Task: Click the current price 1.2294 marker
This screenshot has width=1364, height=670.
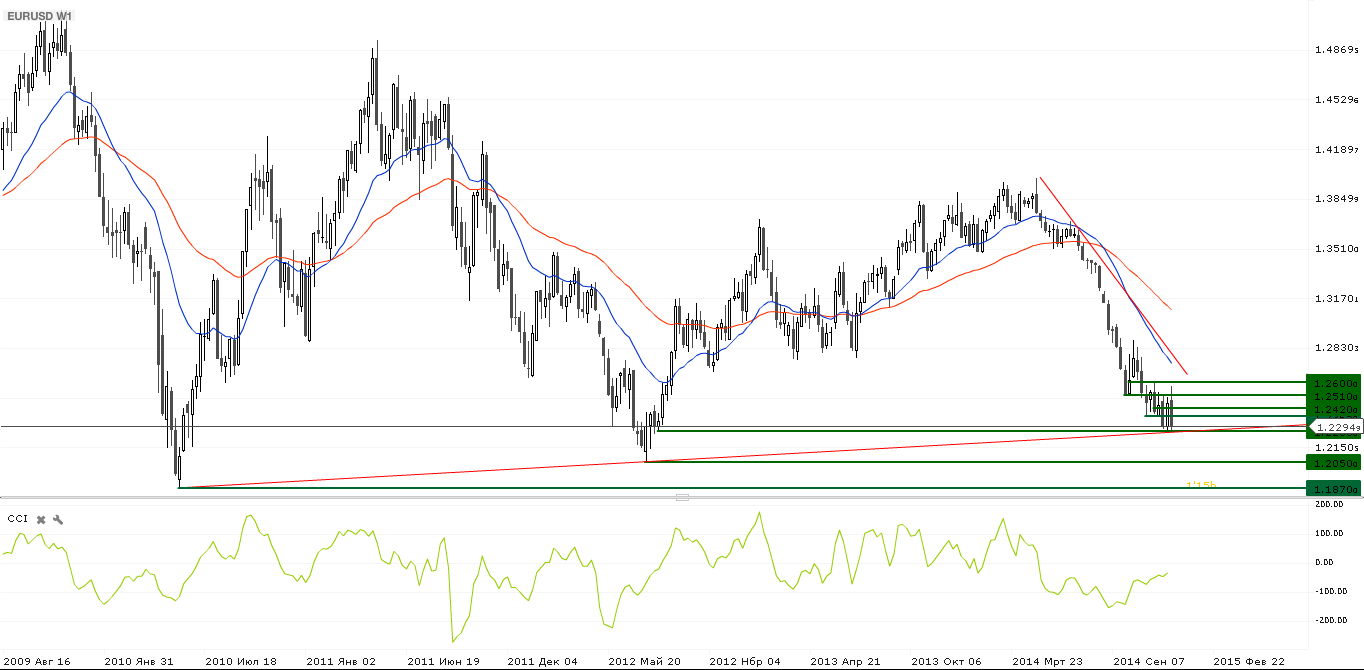Action: click(1336, 427)
